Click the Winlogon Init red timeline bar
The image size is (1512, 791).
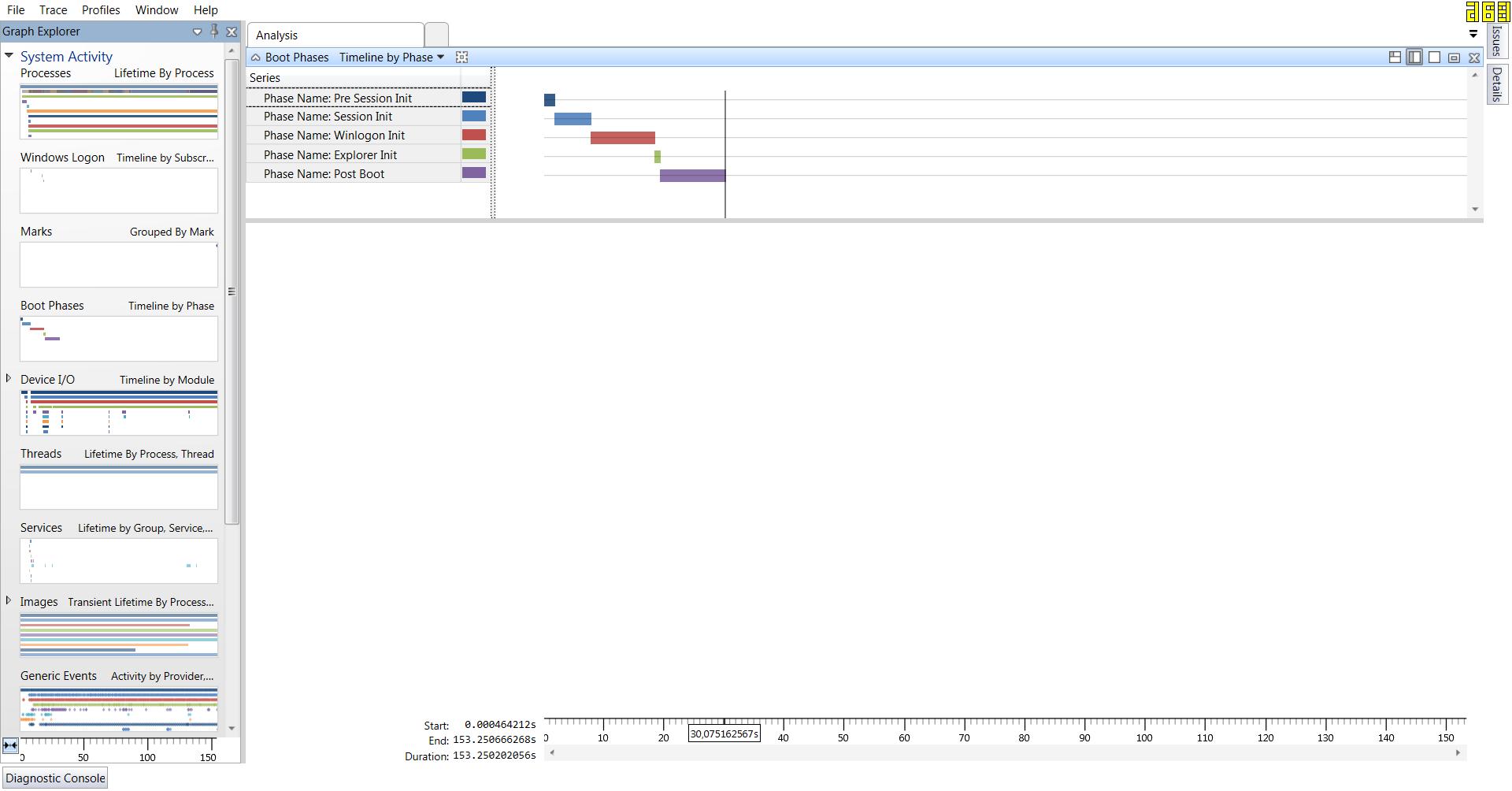(623, 138)
